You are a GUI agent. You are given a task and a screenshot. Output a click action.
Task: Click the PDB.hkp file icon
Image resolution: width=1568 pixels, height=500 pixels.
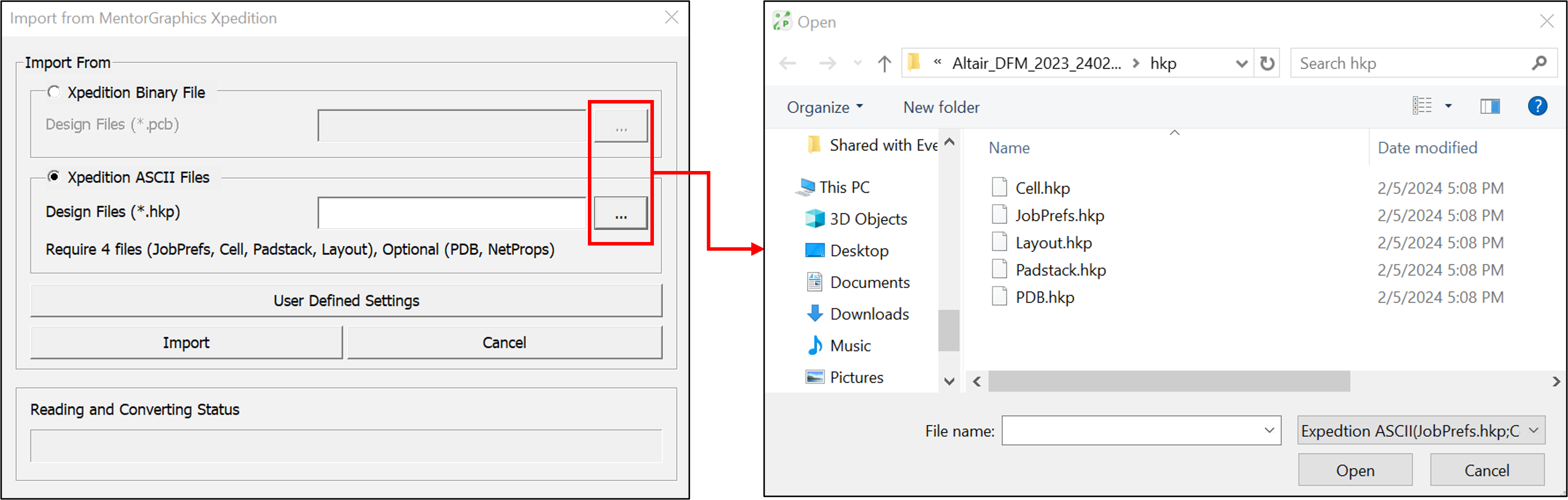coord(999,296)
